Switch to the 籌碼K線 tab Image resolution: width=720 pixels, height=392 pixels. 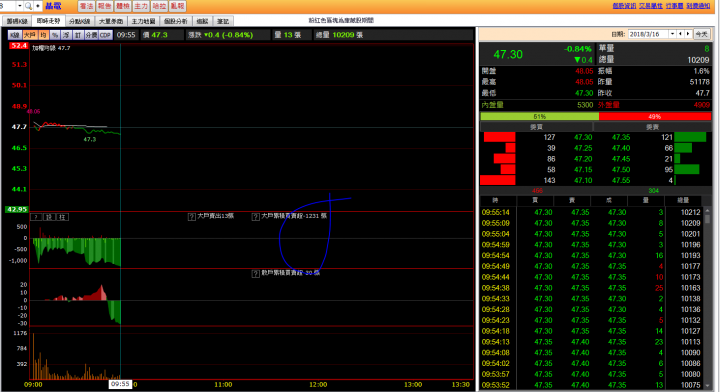[x=17, y=21]
